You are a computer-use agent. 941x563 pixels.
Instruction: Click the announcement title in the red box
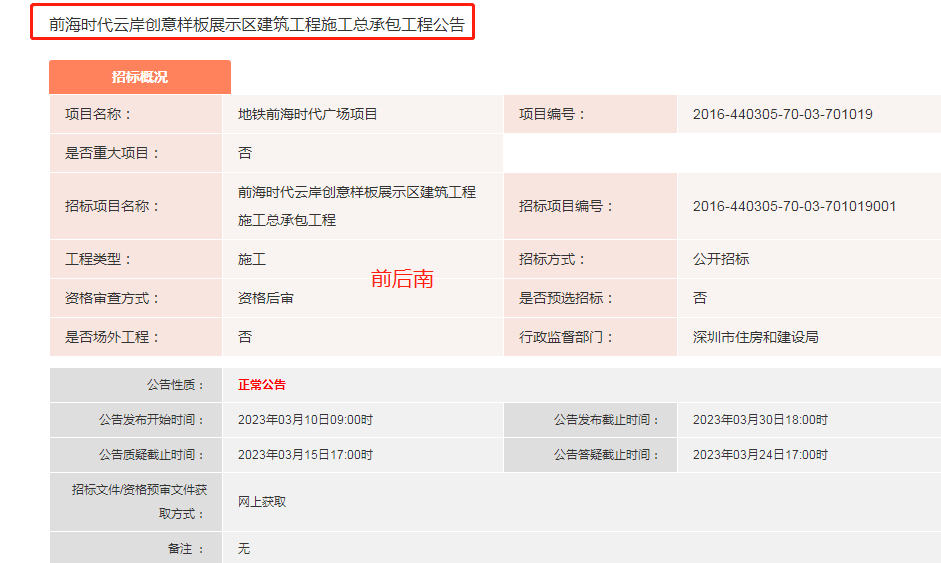click(x=257, y=25)
